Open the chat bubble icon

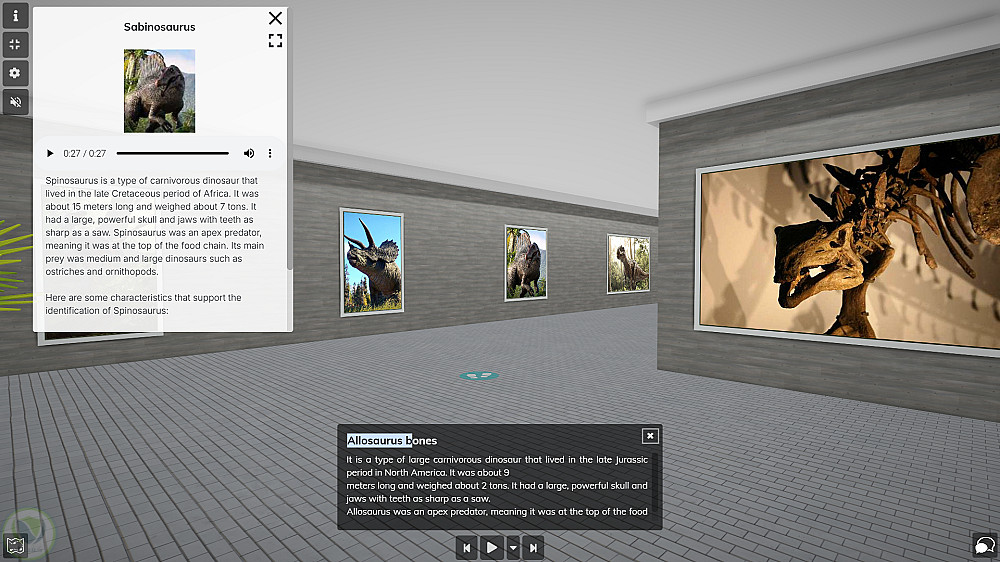[985, 545]
